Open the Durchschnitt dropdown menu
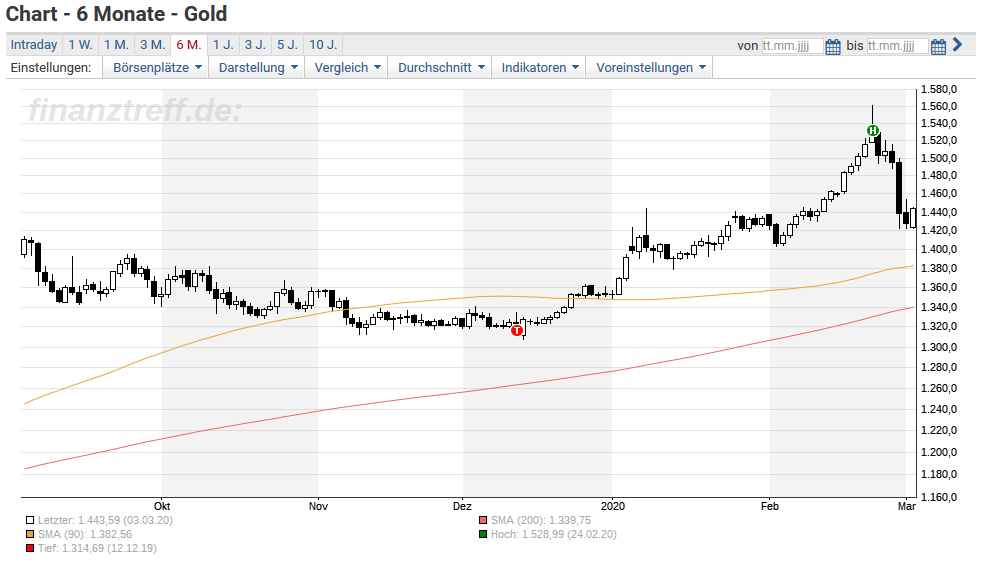Image resolution: width=983 pixels, height=565 pixels. tap(441, 67)
